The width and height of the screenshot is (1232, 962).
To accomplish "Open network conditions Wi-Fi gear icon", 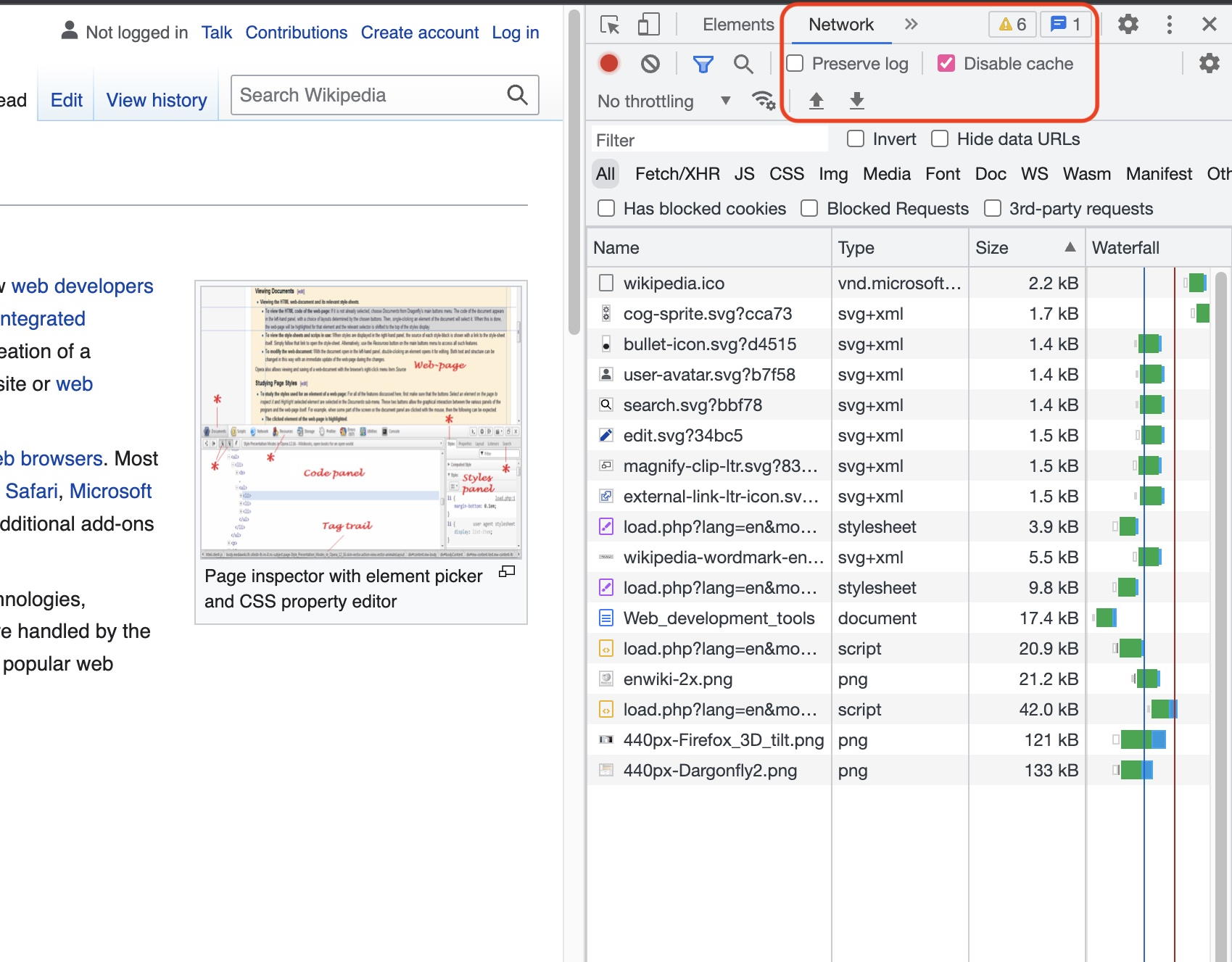I will coord(764,101).
